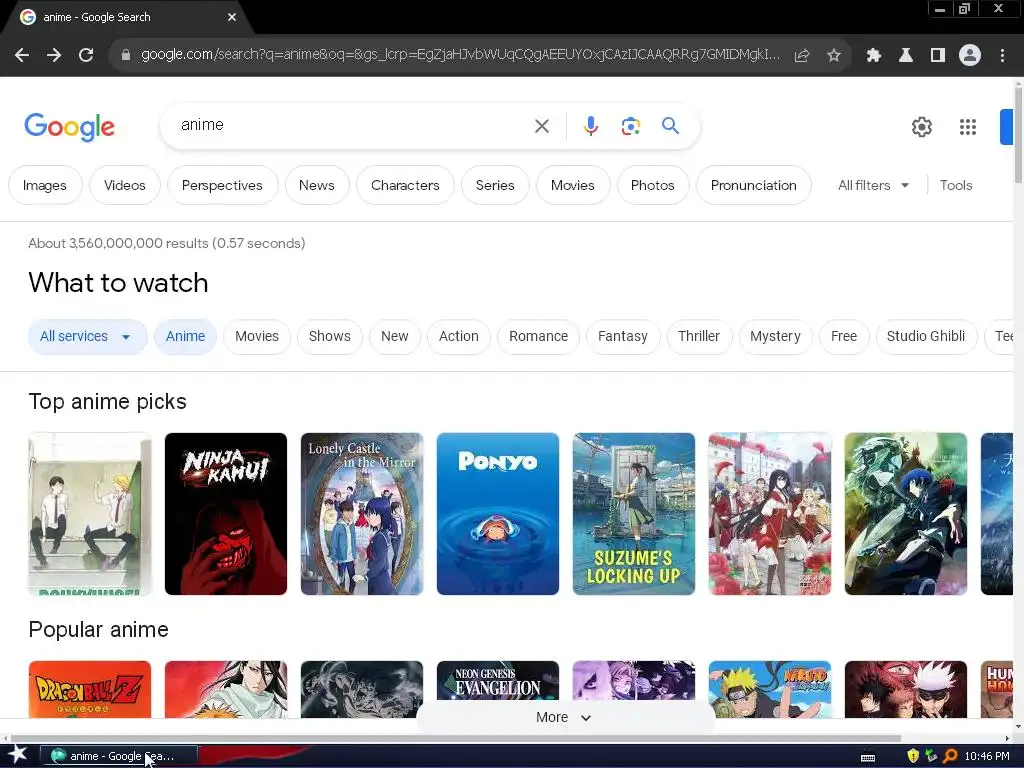Select the Pronunciation search chip
The width and height of the screenshot is (1024, 768).
point(754,185)
